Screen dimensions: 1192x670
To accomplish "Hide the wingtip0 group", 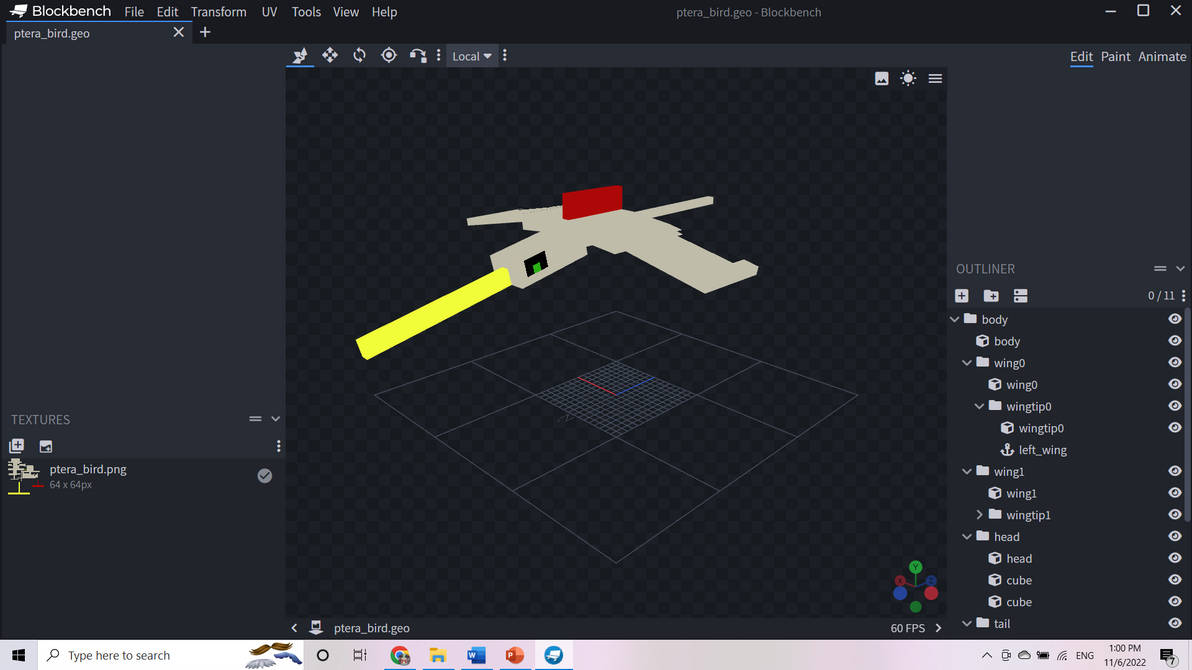I will click(x=1175, y=406).
